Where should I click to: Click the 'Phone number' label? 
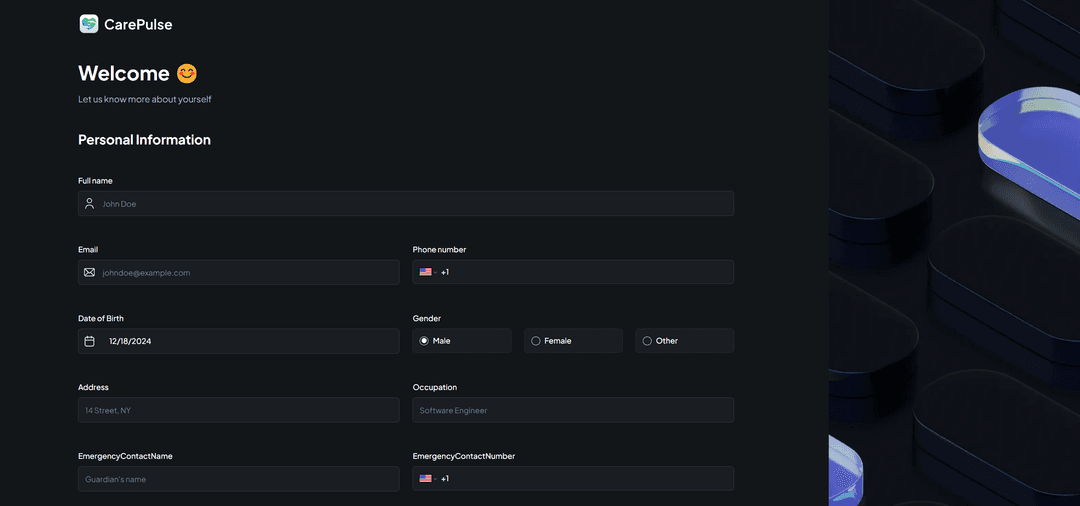[439, 249]
